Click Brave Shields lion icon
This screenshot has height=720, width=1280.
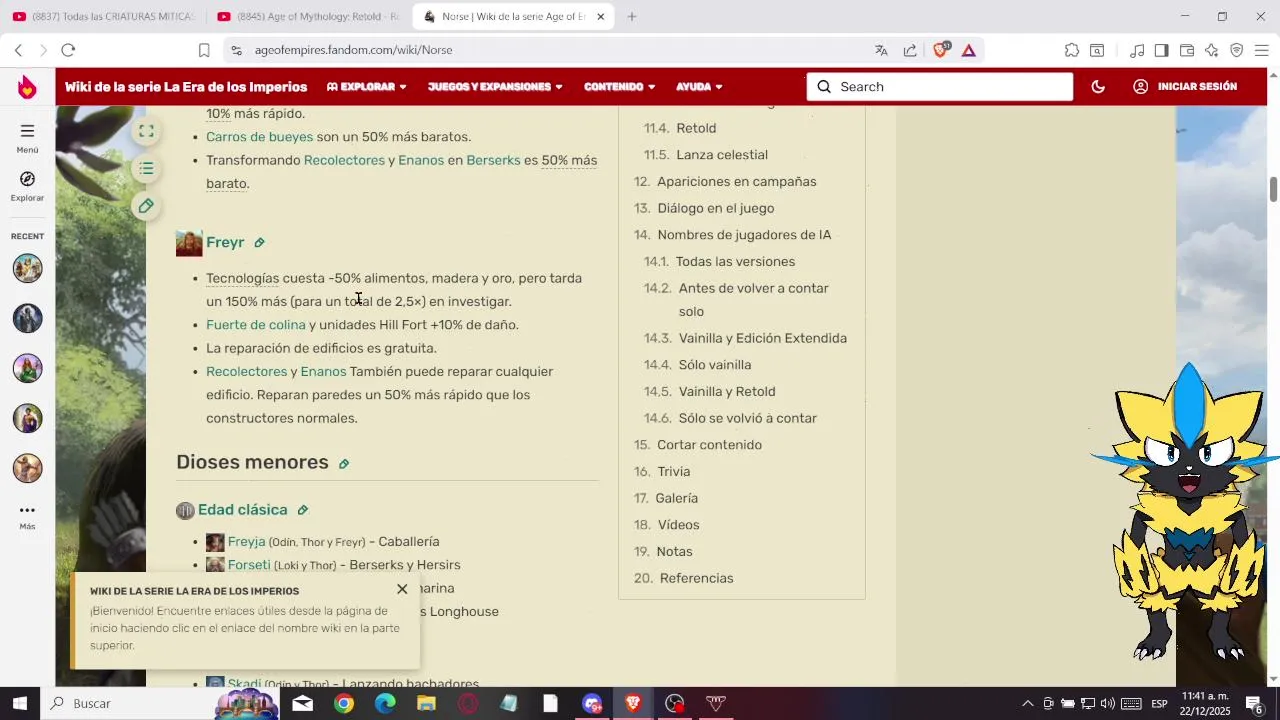point(940,50)
